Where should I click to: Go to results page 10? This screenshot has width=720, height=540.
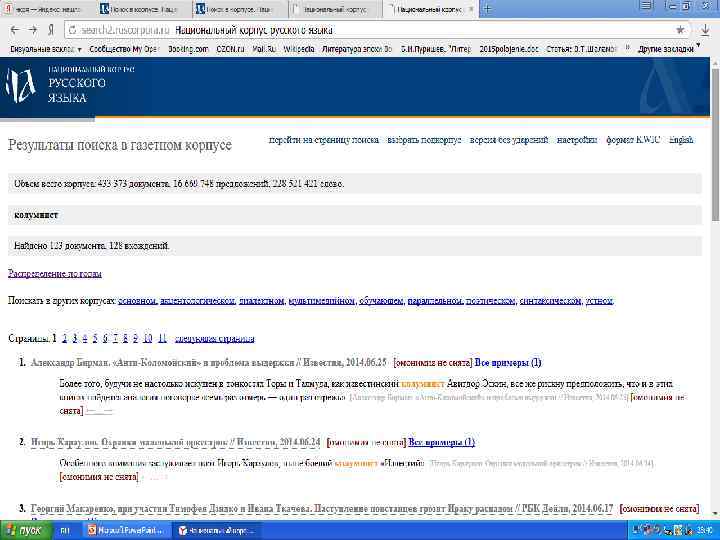click(x=147, y=338)
